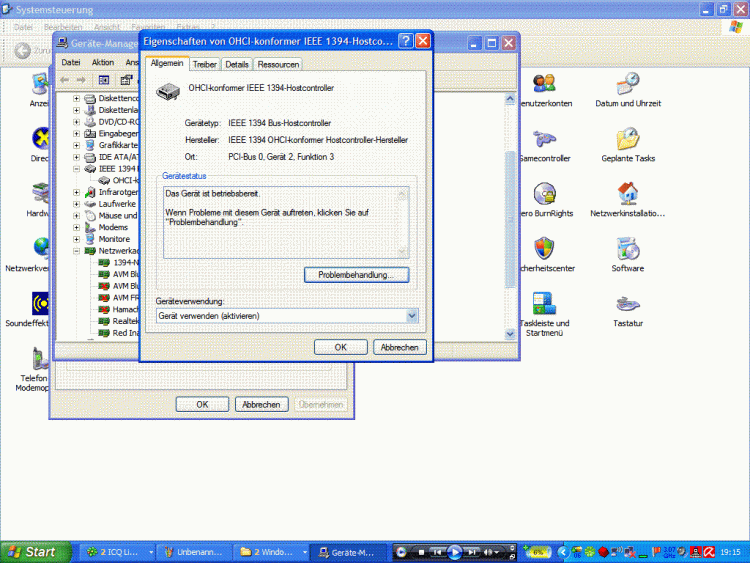Switch to the Ressourcen tab

pyautogui.click(x=278, y=65)
